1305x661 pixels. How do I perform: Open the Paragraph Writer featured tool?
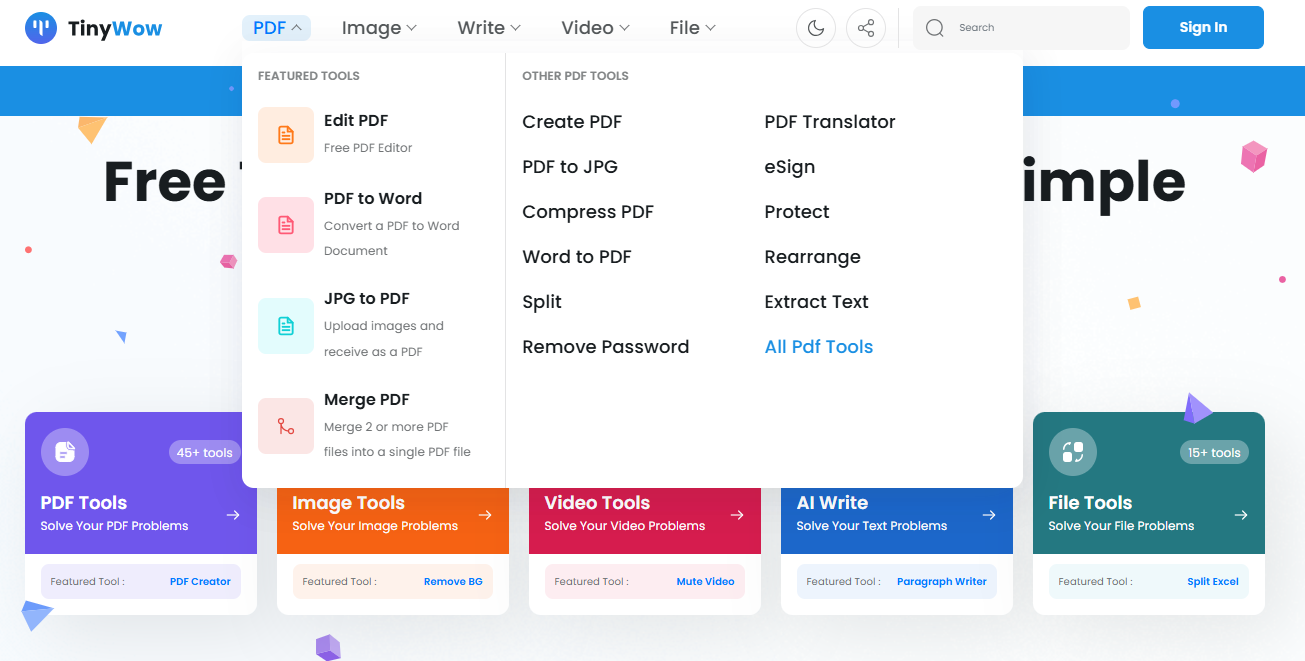click(x=942, y=581)
